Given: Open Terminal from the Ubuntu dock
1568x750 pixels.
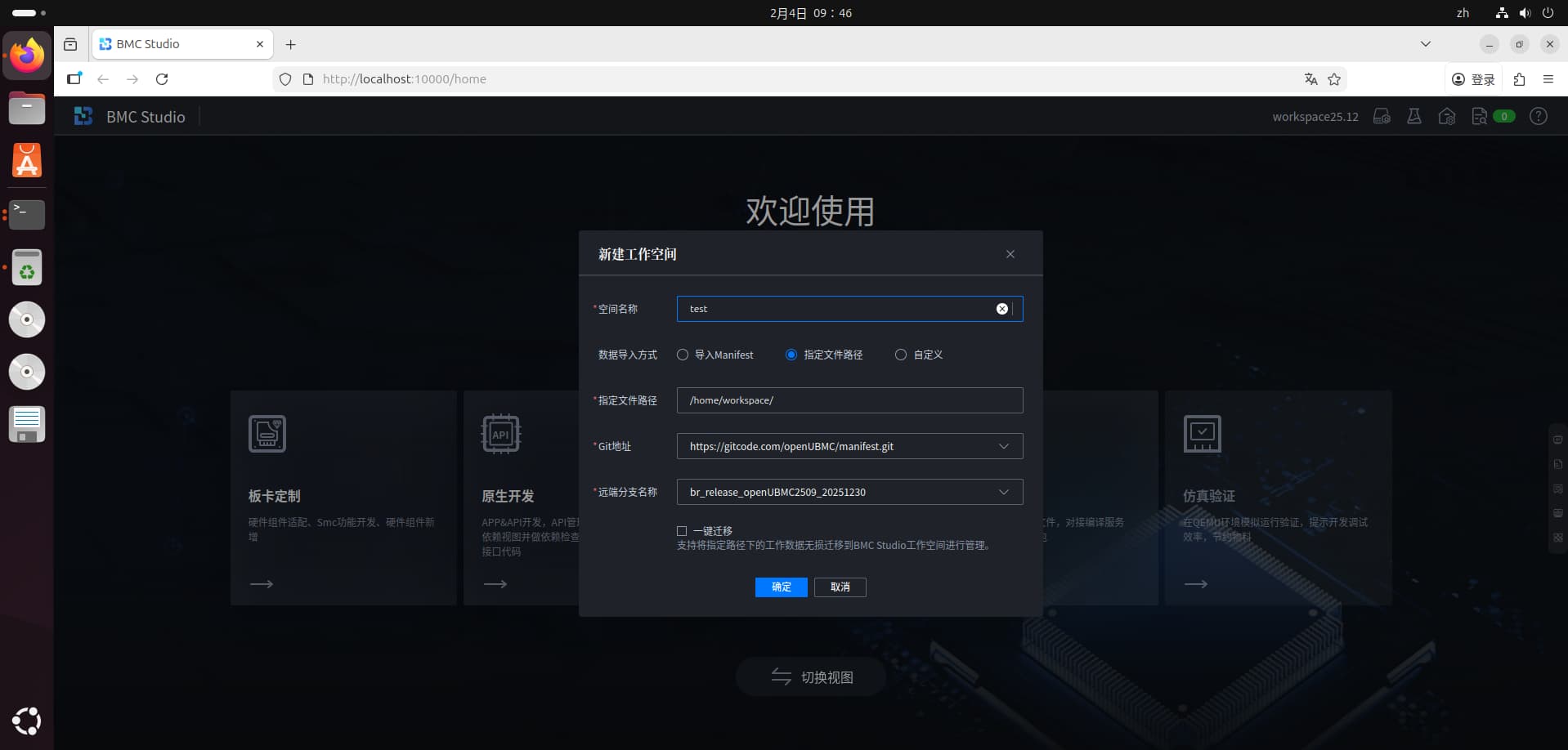Looking at the screenshot, I should click(27, 214).
